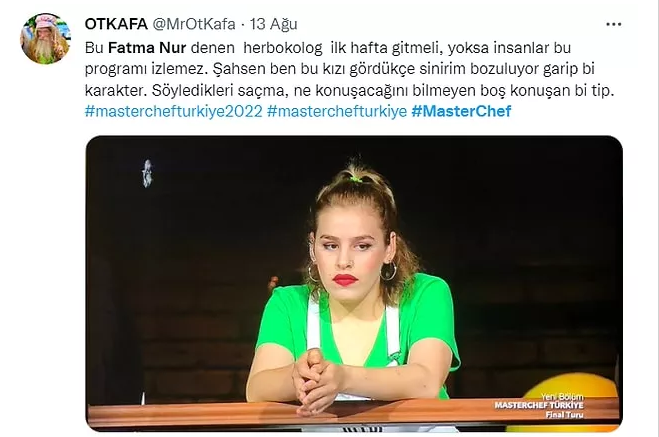This screenshot has height=437, width=659.
Task: Open the OTKAFA profile avatar
Action: click(x=45, y=38)
